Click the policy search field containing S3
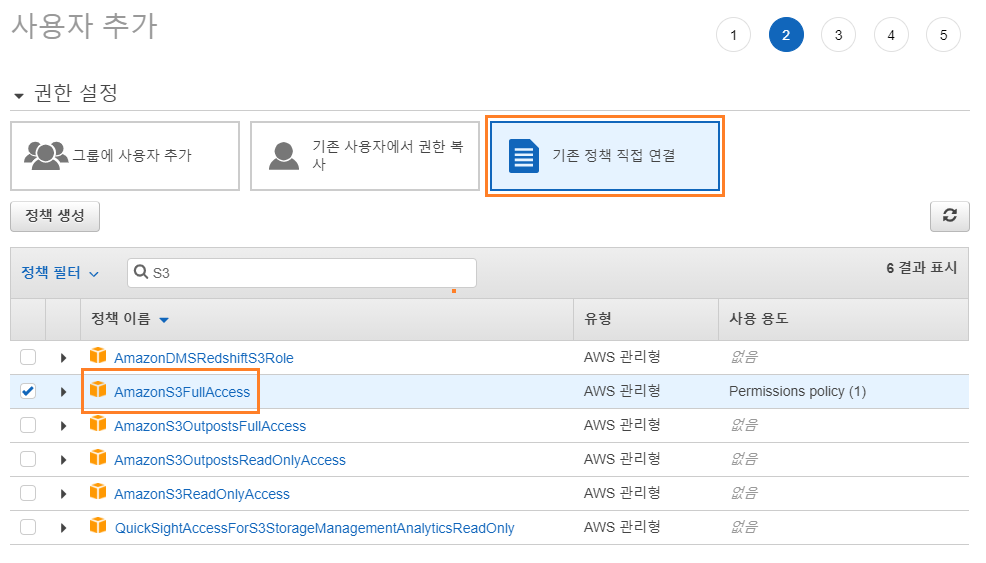Image resolution: width=986 pixels, height=563 pixels. [x=302, y=273]
